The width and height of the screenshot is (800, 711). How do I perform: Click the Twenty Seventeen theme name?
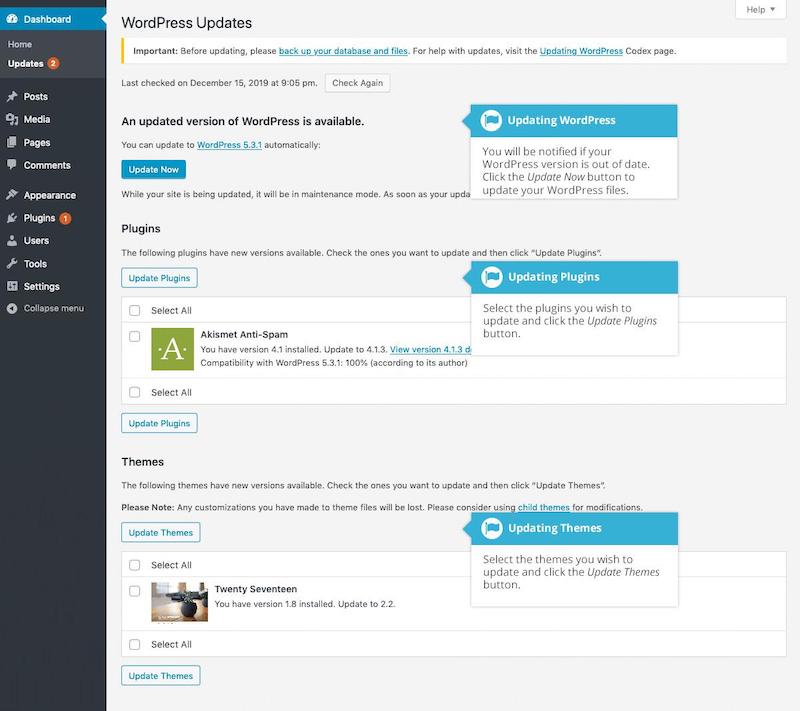tap(256, 589)
